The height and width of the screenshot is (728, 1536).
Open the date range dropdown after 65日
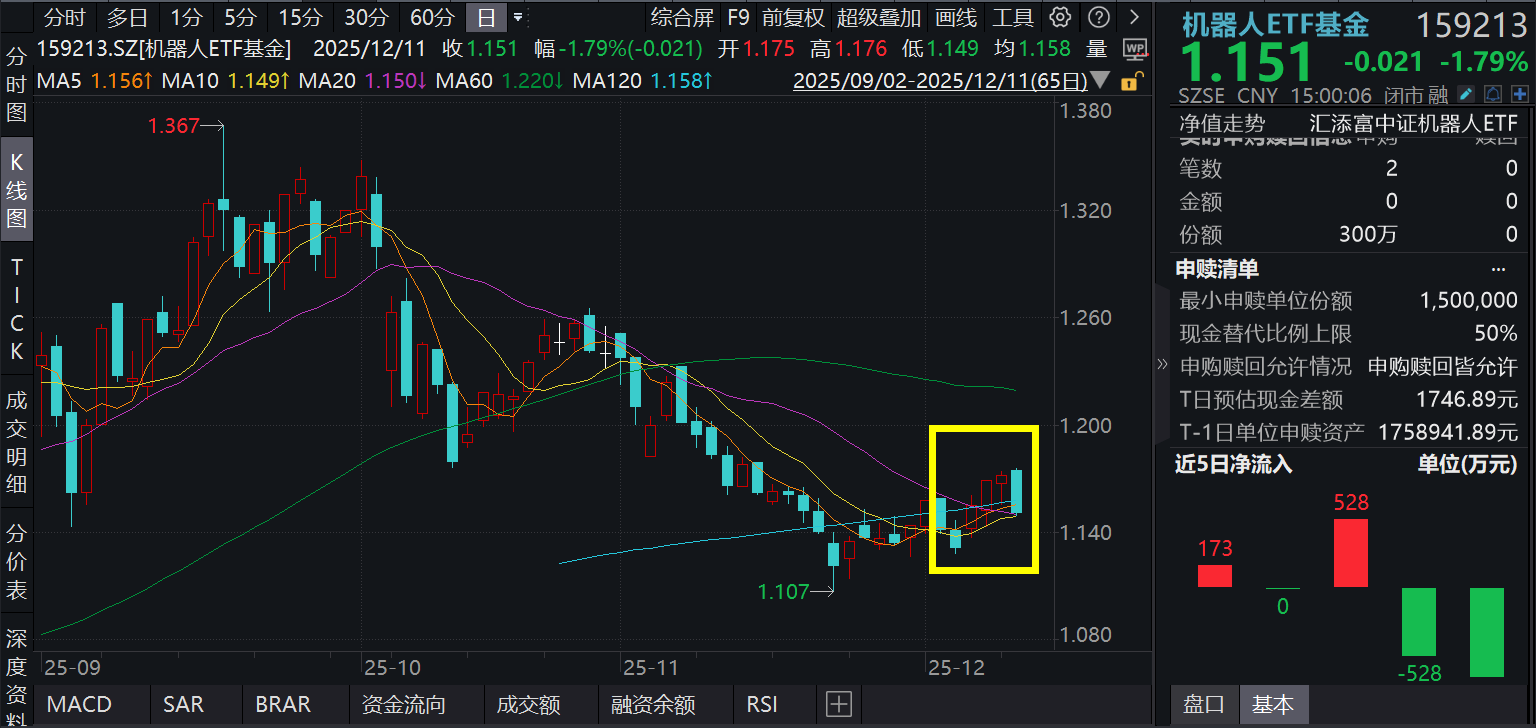(x=1101, y=79)
